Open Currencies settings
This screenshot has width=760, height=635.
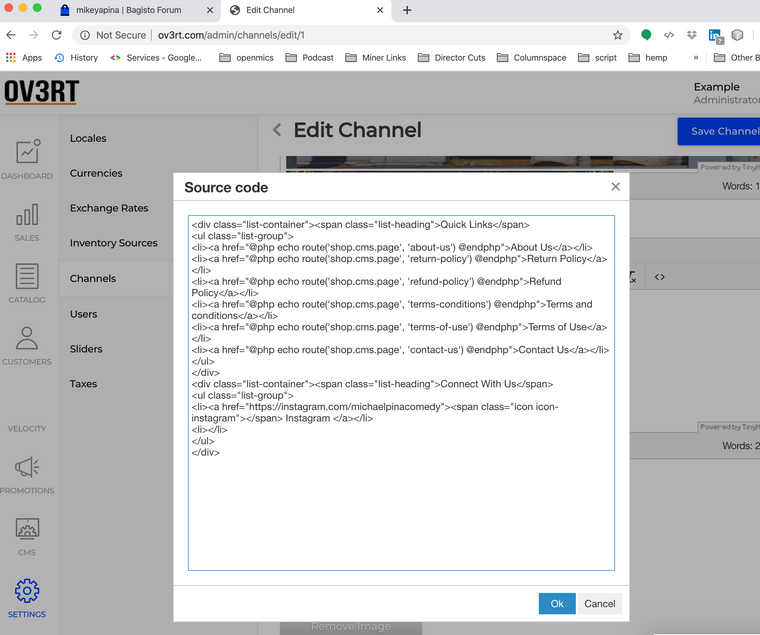pyautogui.click(x=96, y=173)
